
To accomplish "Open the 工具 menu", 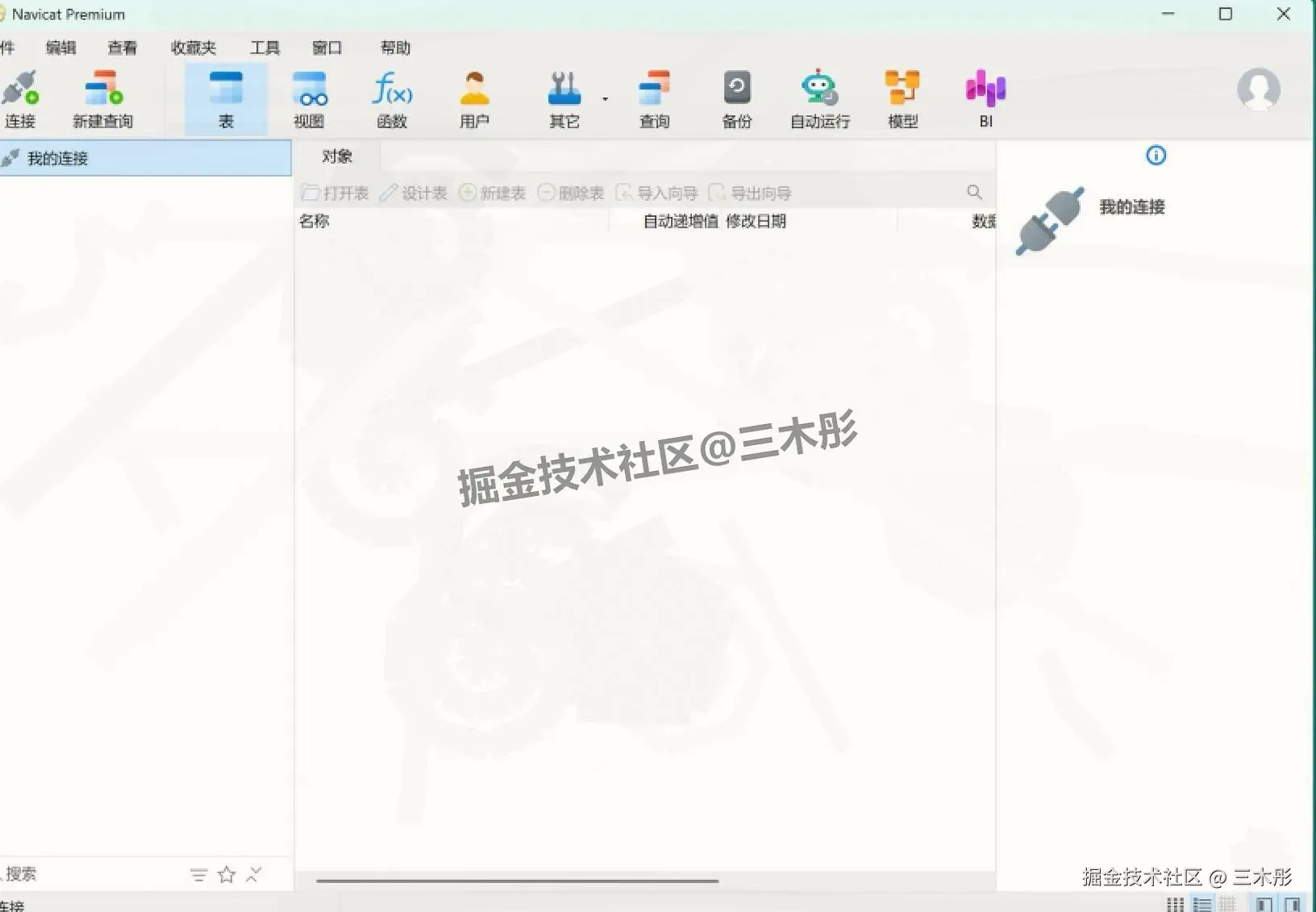I will click(264, 48).
